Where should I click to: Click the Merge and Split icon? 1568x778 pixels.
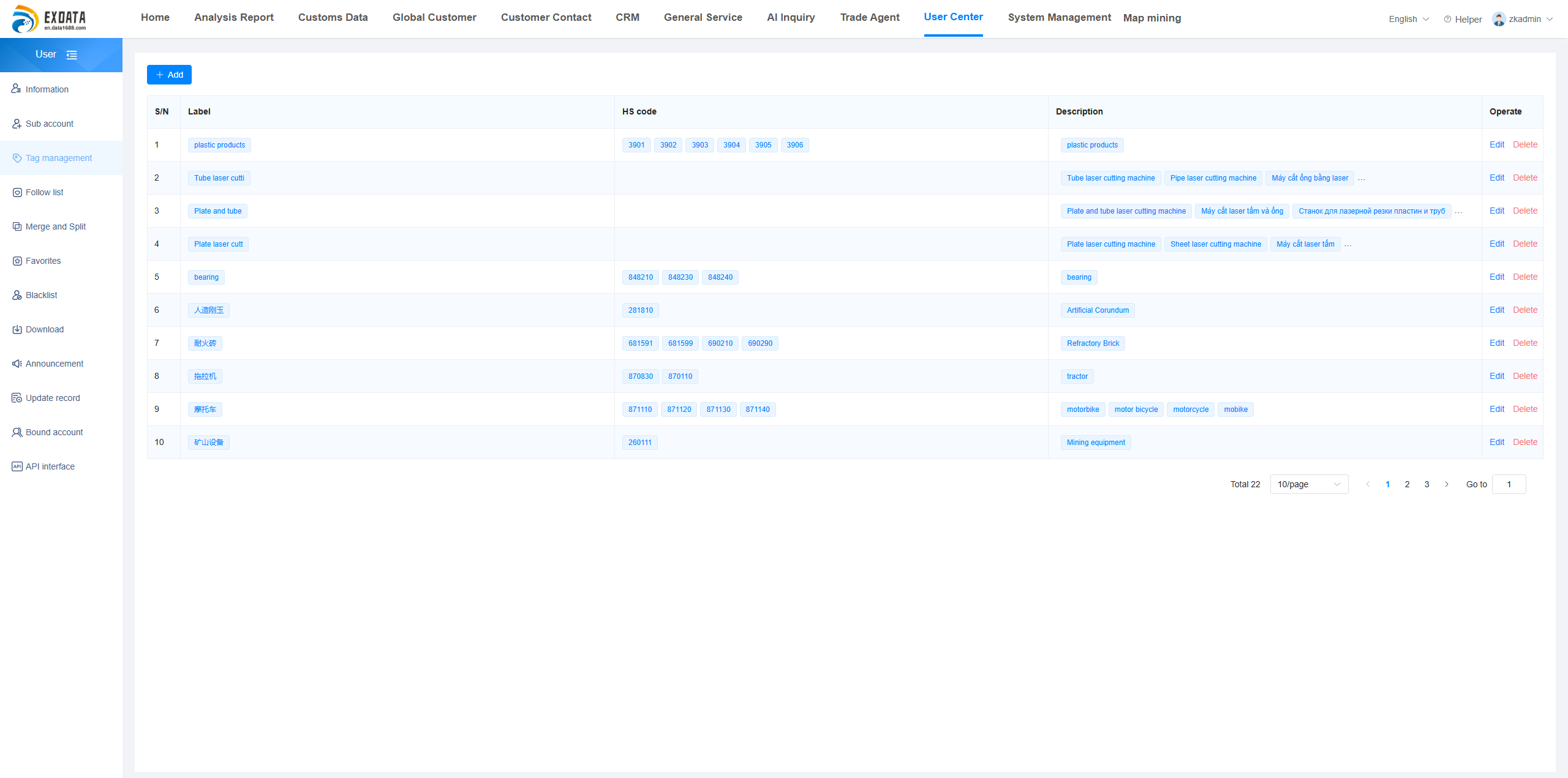[x=17, y=226]
